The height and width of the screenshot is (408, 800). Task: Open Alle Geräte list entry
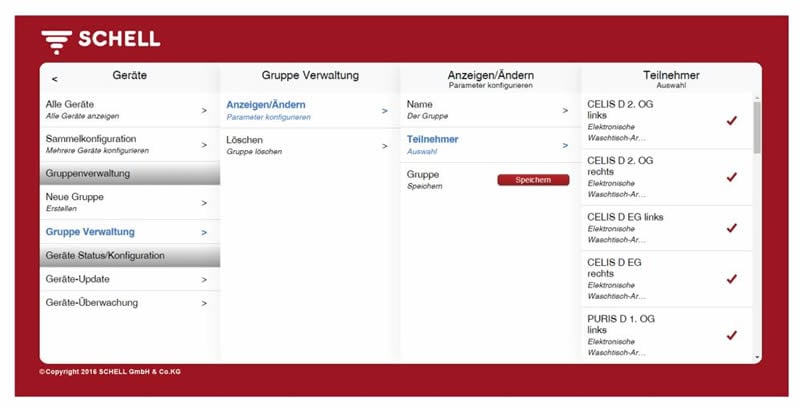coord(130,110)
